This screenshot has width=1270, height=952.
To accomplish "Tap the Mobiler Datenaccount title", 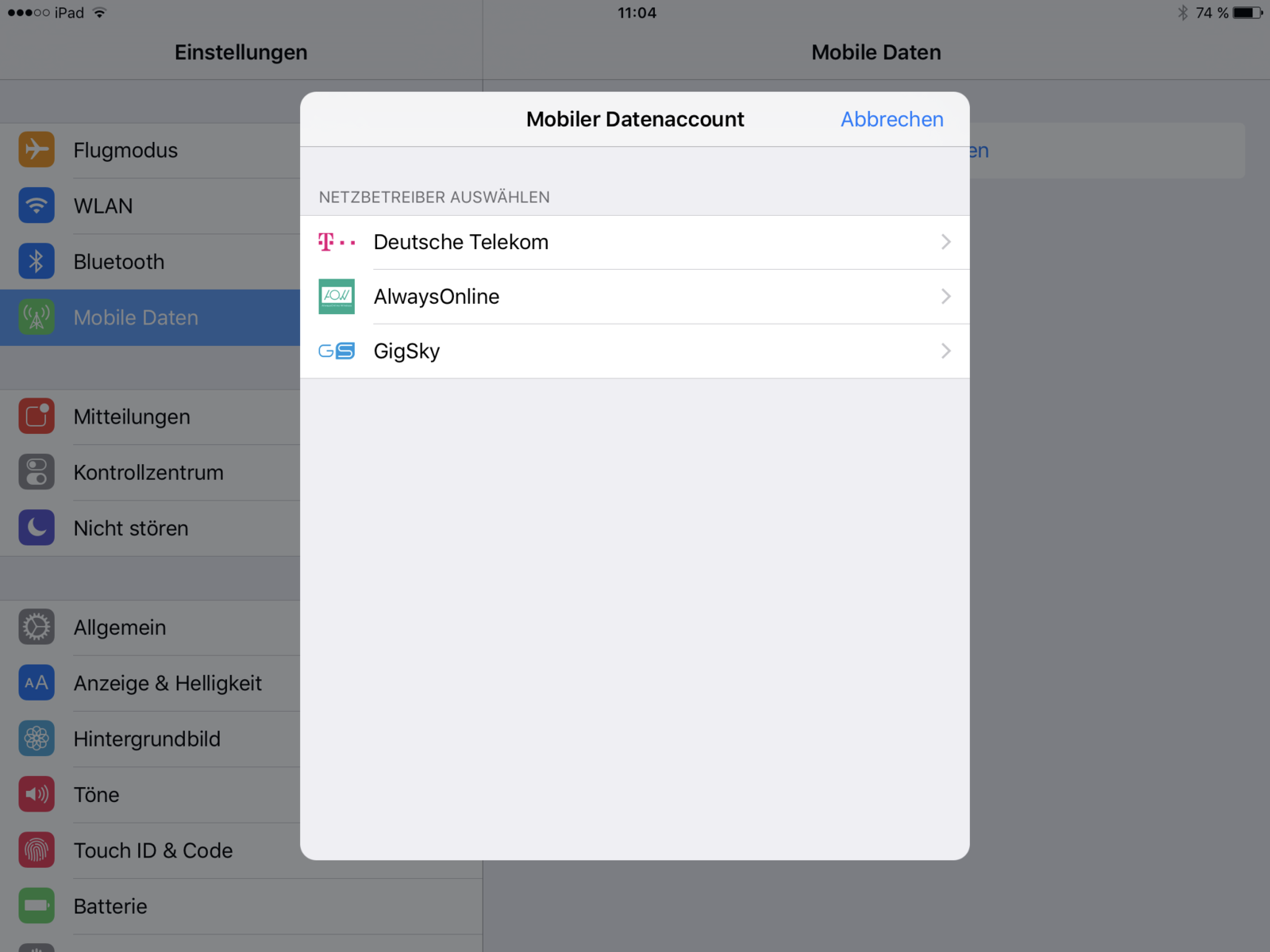I will pos(635,119).
